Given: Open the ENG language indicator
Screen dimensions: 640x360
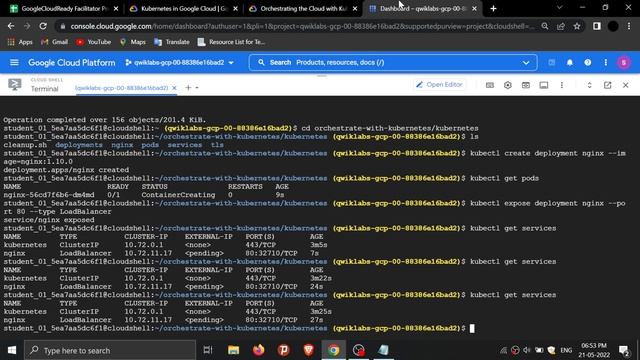Looking at the screenshot, I should 566,350.
